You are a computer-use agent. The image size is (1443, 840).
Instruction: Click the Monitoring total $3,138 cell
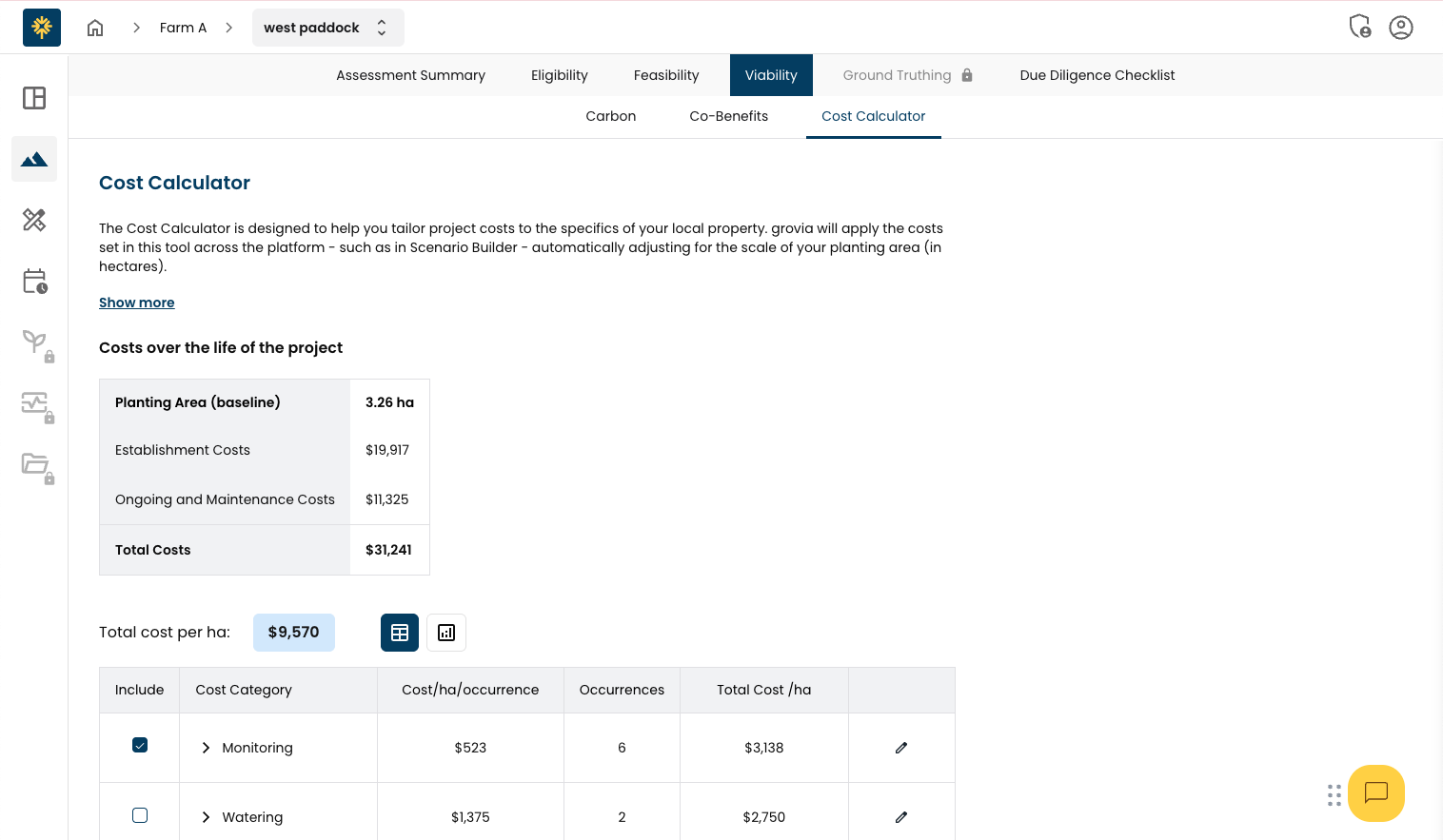[764, 748]
